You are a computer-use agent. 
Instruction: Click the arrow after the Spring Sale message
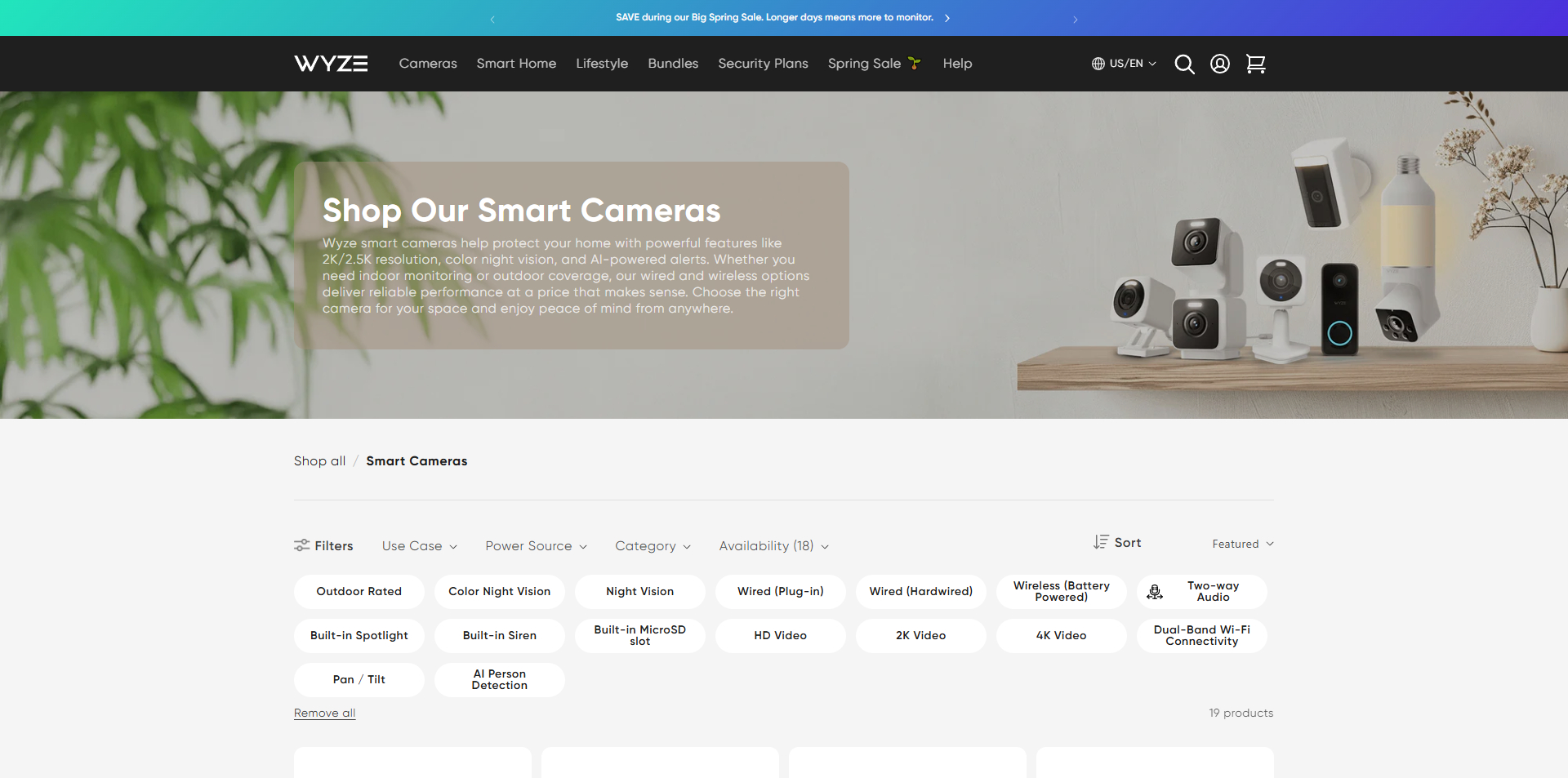pyautogui.click(x=947, y=18)
